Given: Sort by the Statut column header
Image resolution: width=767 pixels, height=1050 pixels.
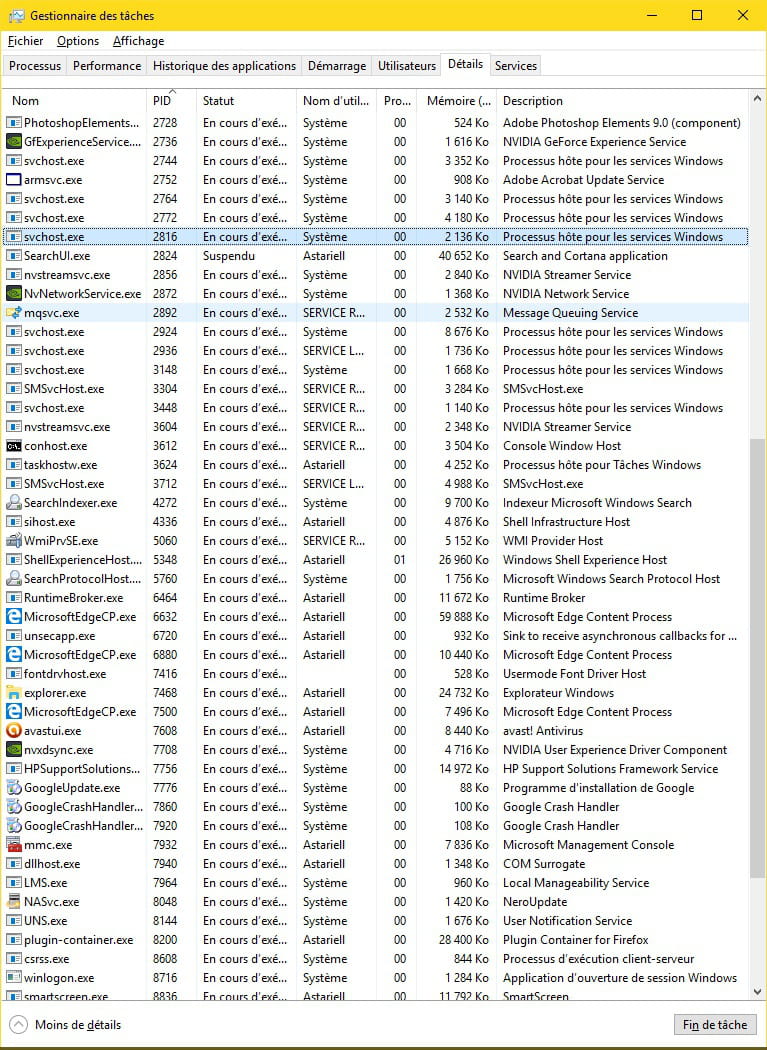Looking at the screenshot, I should tap(246, 101).
